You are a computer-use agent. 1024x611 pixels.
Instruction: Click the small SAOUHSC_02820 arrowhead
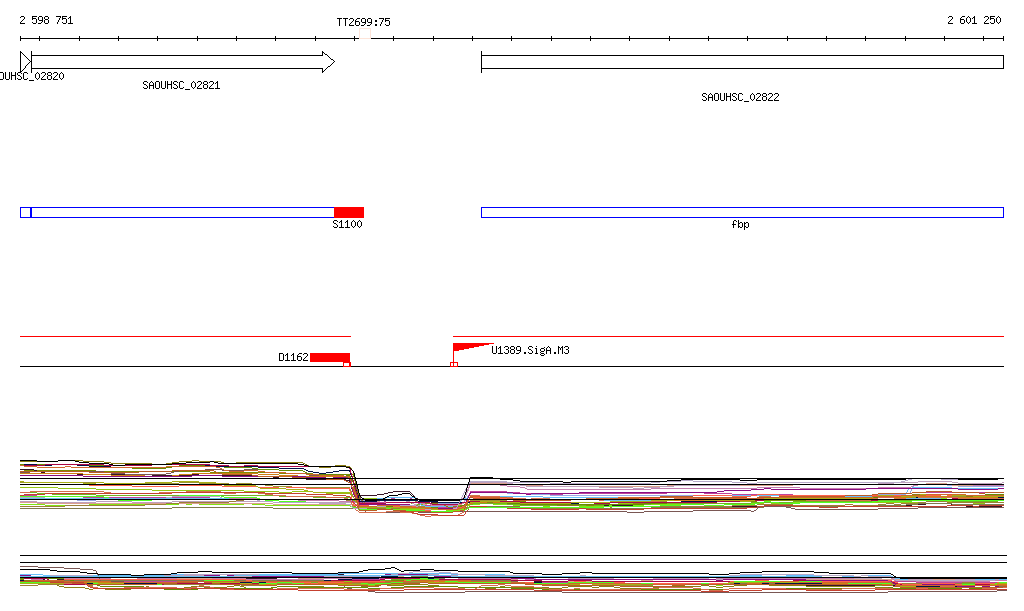[25, 62]
